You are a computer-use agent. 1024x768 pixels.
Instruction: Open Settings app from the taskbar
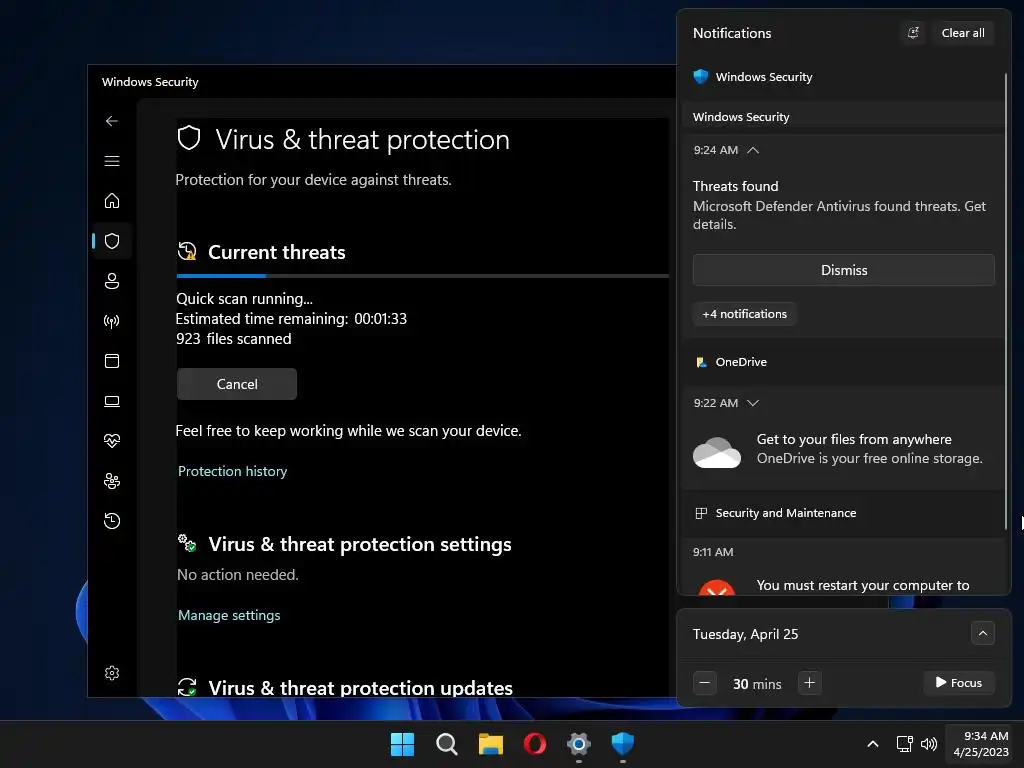[x=579, y=744]
